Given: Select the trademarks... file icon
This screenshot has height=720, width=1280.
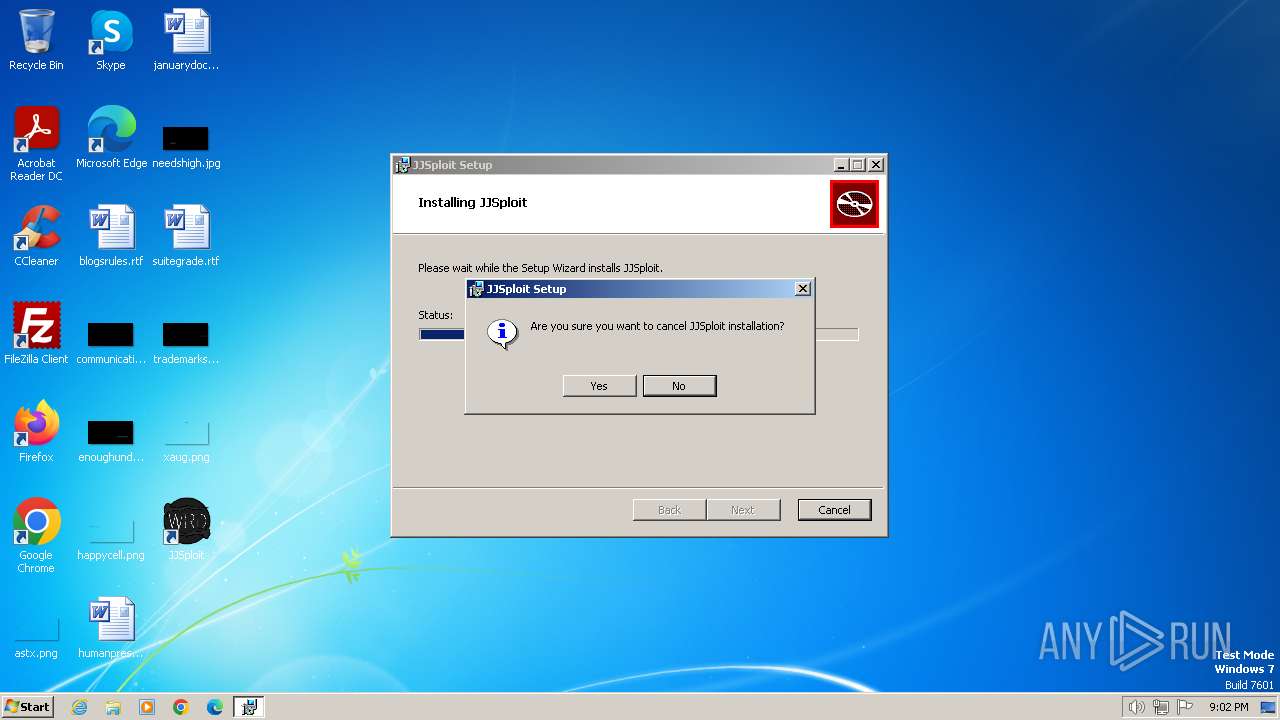Looking at the screenshot, I should [186, 342].
